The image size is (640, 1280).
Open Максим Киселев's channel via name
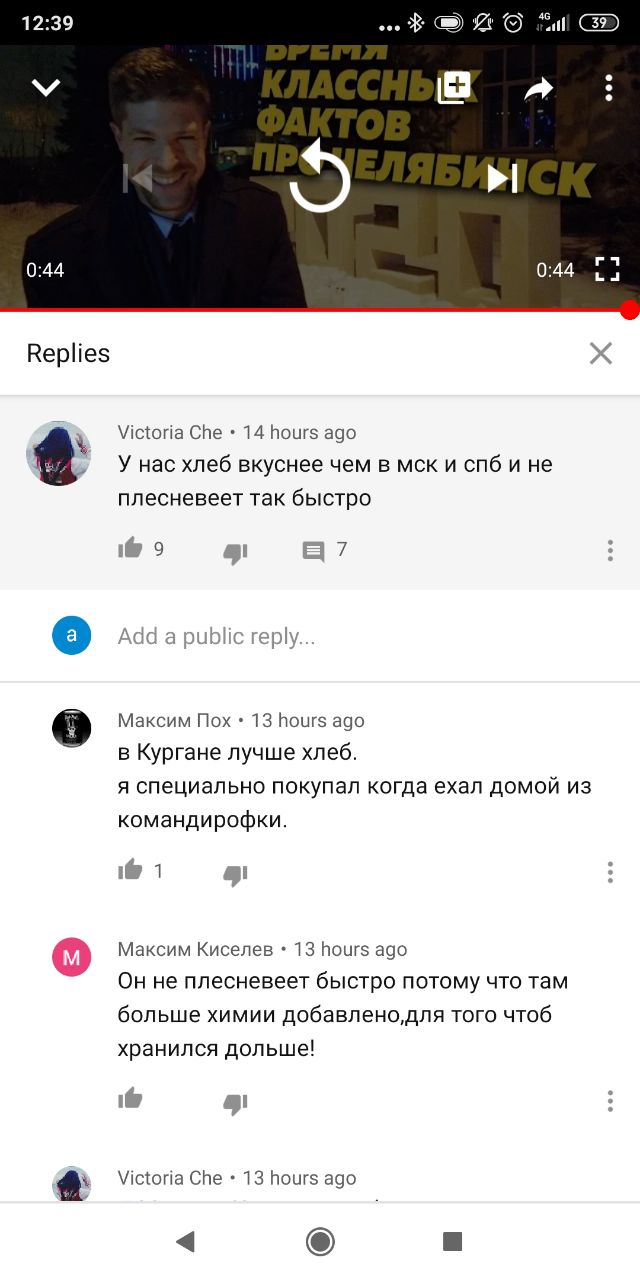click(x=195, y=949)
